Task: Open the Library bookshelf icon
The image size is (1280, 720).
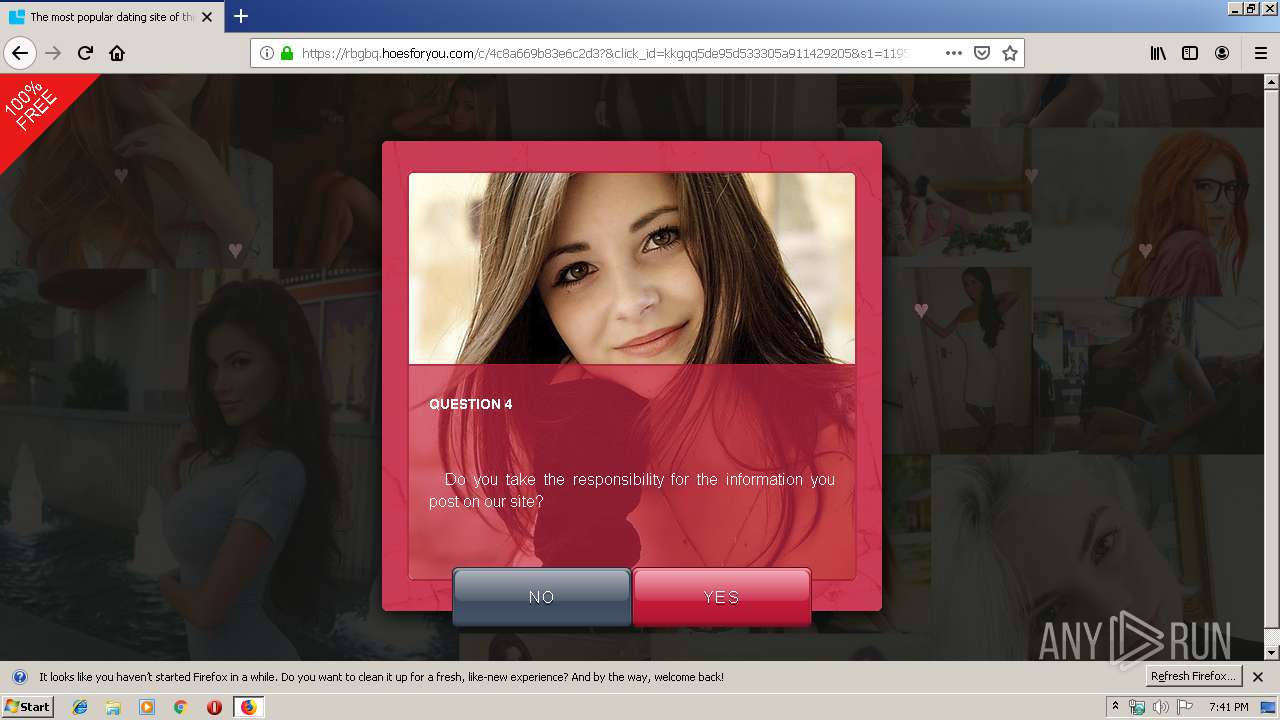Action: [x=1158, y=53]
